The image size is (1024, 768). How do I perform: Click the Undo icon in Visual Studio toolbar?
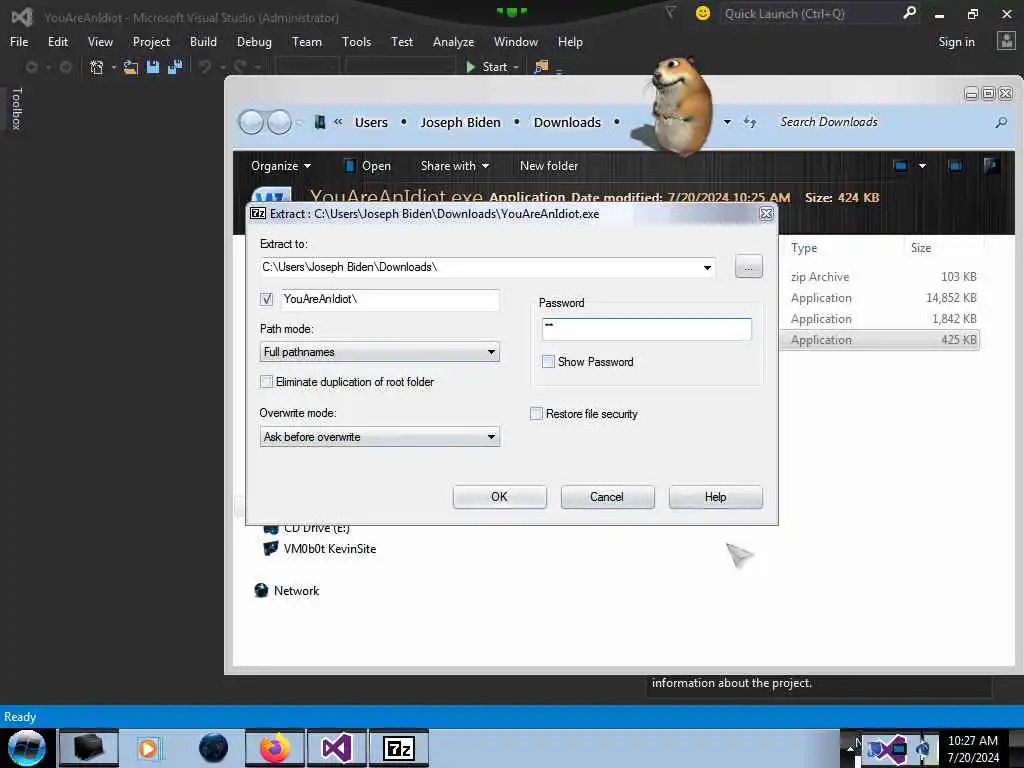(x=205, y=67)
